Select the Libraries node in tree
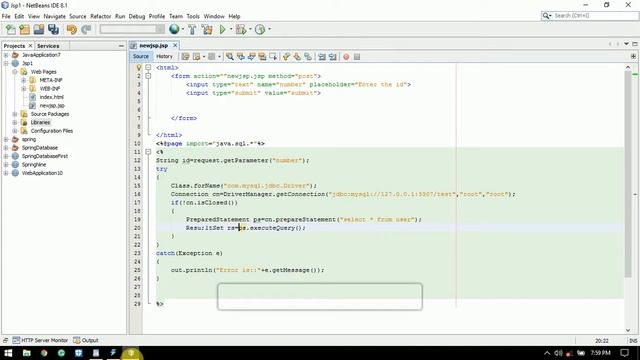640x360 pixels. click(x=40, y=122)
